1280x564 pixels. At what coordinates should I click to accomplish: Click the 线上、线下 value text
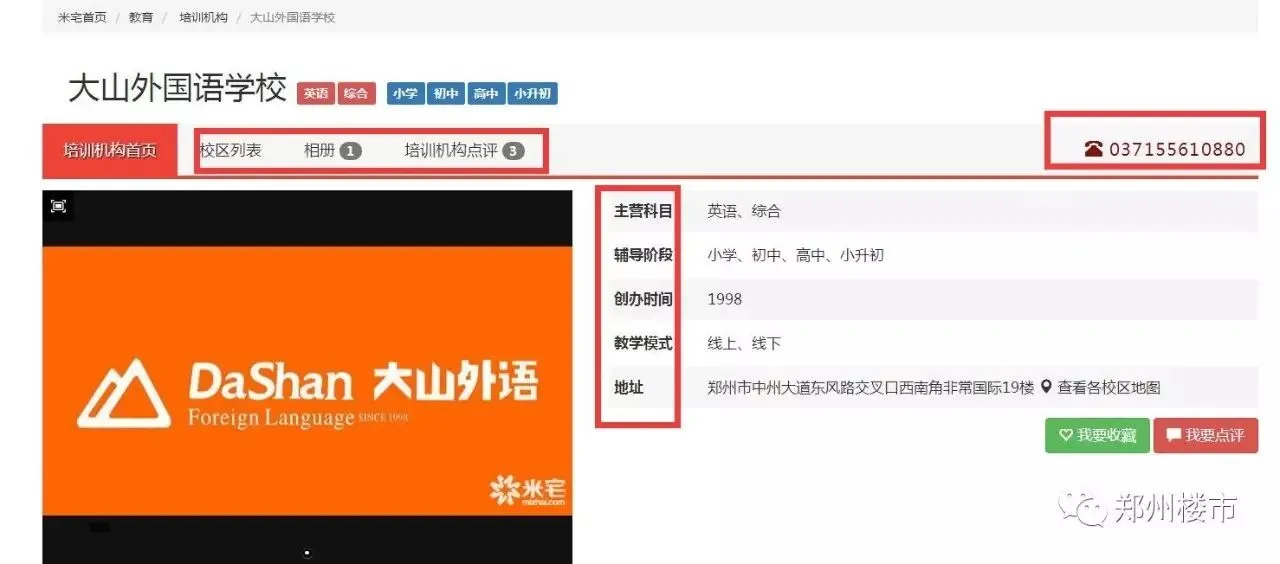tap(744, 343)
